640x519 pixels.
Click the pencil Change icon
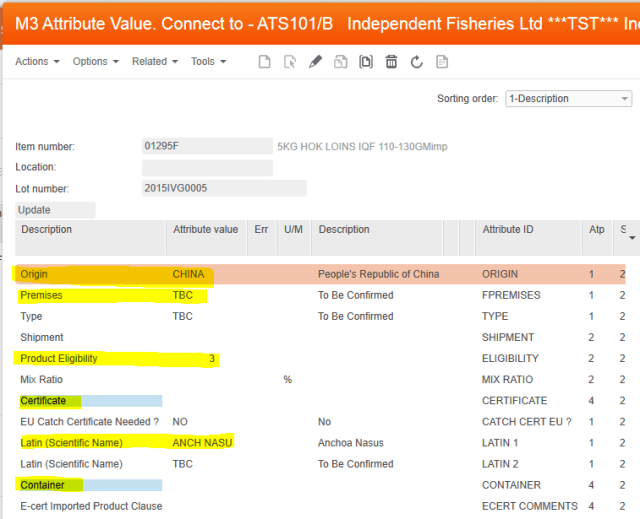tap(315, 62)
